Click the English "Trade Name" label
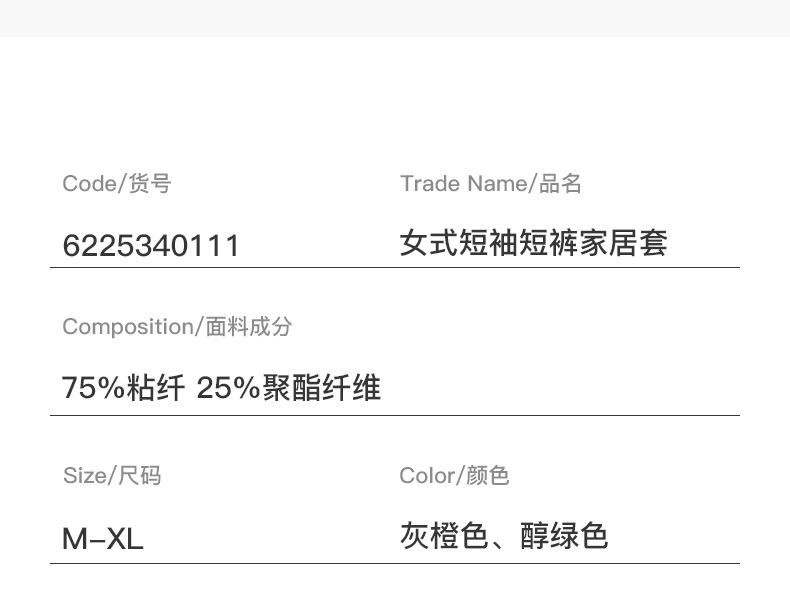This screenshot has height=606, width=790. coord(462,184)
